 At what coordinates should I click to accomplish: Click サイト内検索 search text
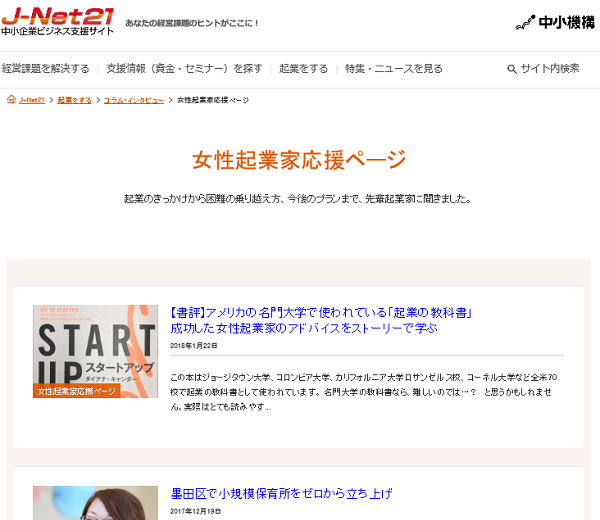tap(550, 69)
